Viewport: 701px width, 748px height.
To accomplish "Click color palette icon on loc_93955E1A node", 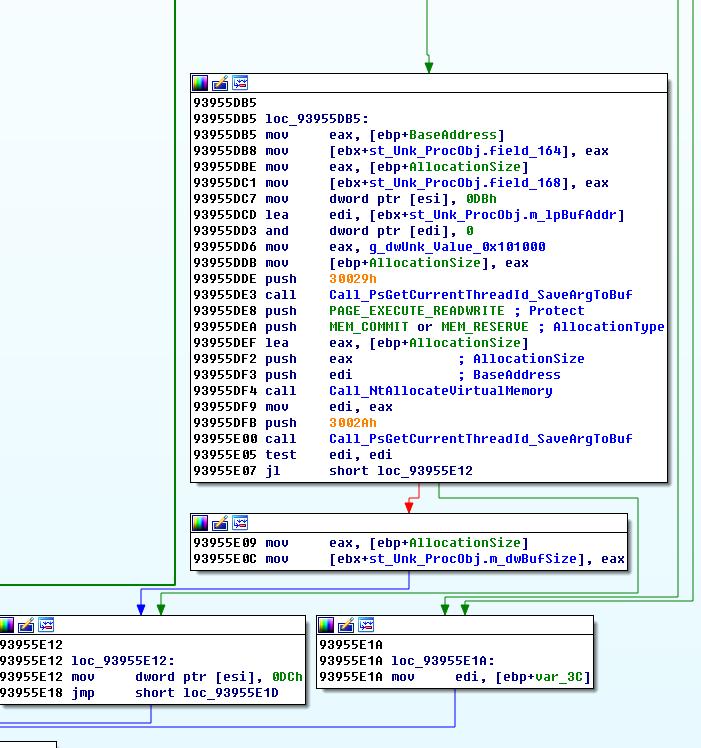I will [327, 626].
